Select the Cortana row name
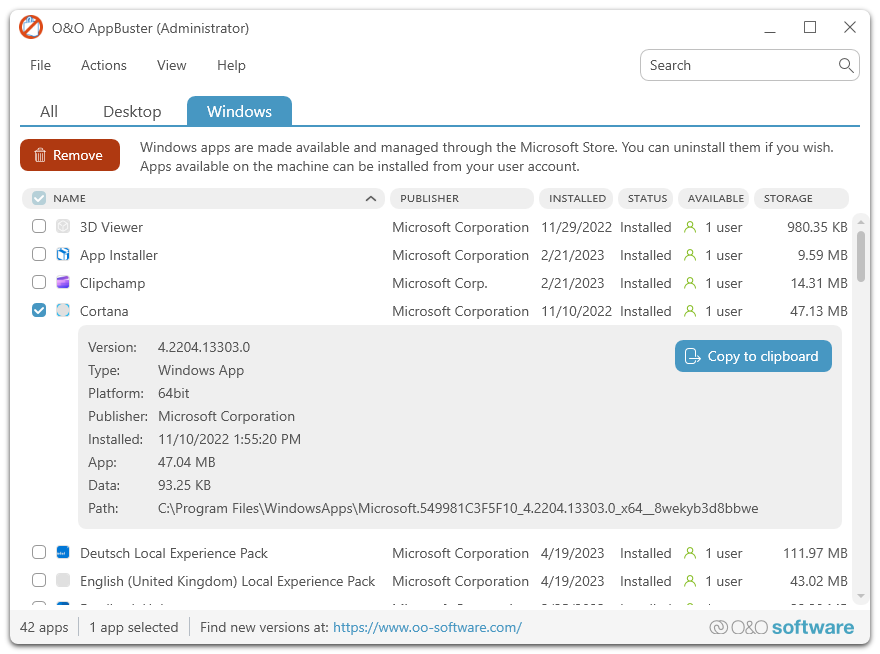The width and height of the screenshot is (880, 654). coord(104,311)
